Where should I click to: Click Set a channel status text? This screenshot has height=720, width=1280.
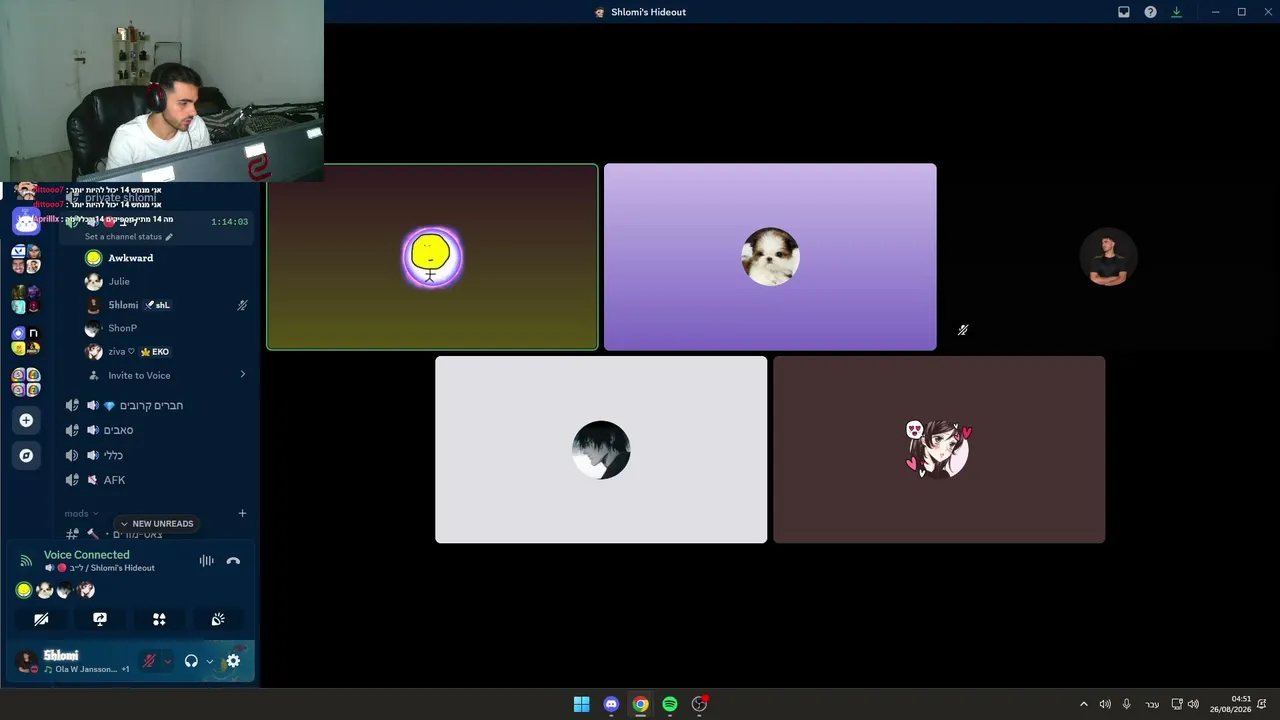click(x=123, y=237)
